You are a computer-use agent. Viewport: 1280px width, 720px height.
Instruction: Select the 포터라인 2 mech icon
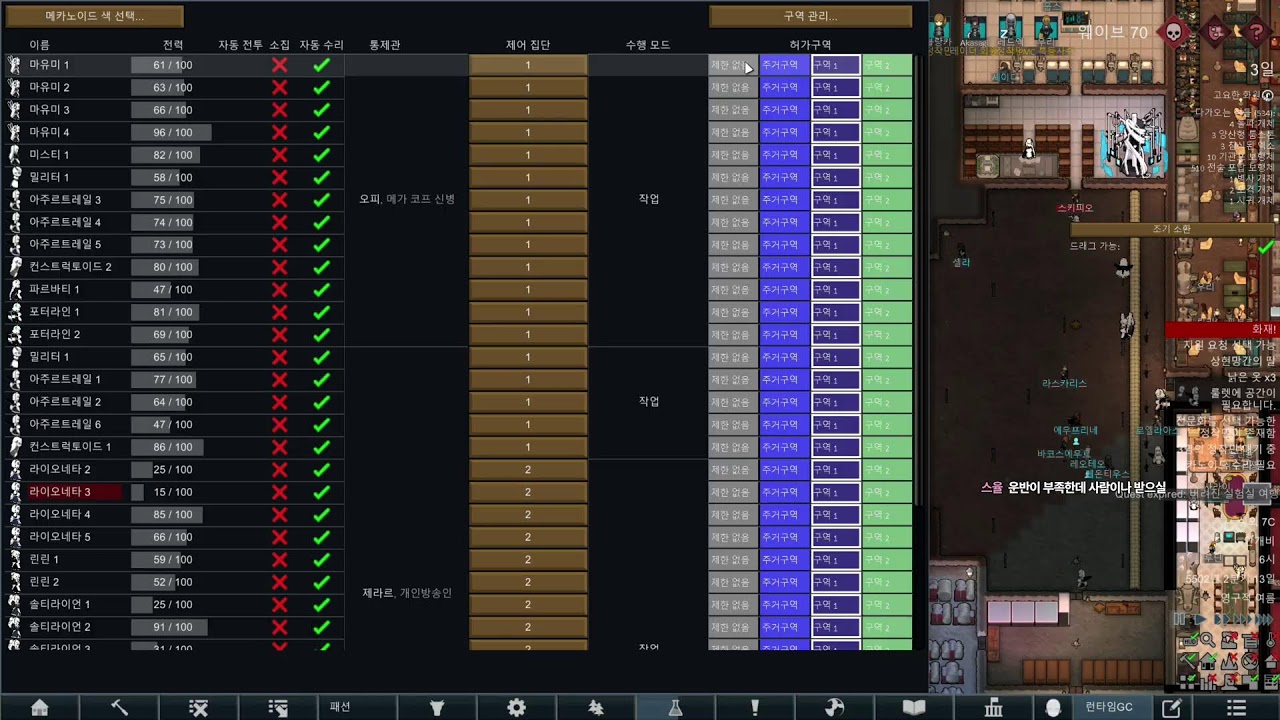(x=15, y=335)
